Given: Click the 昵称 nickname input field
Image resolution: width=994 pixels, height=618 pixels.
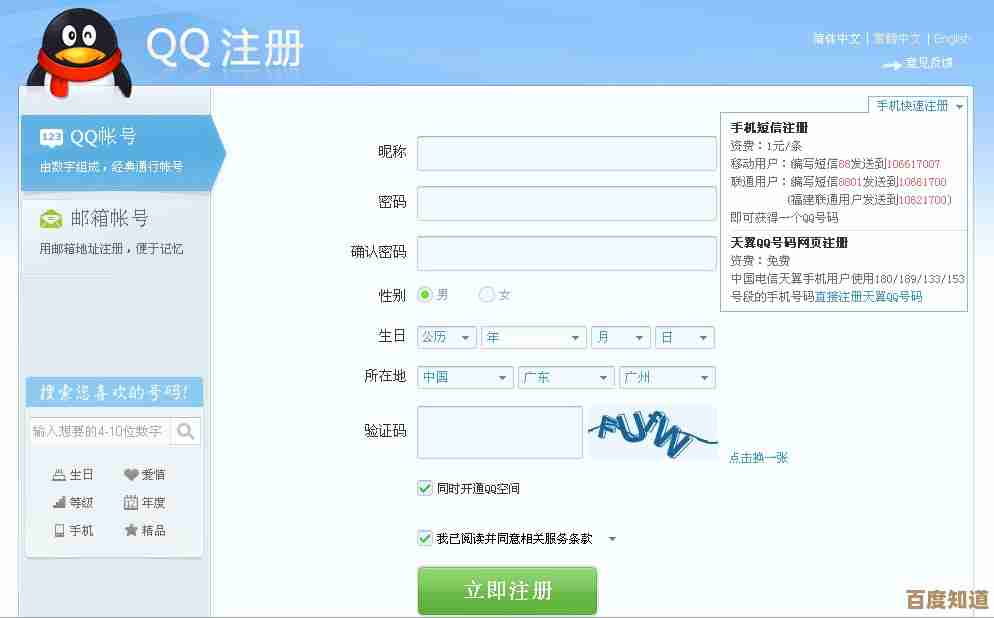Looking at the screenshot, I should point(567,153).
